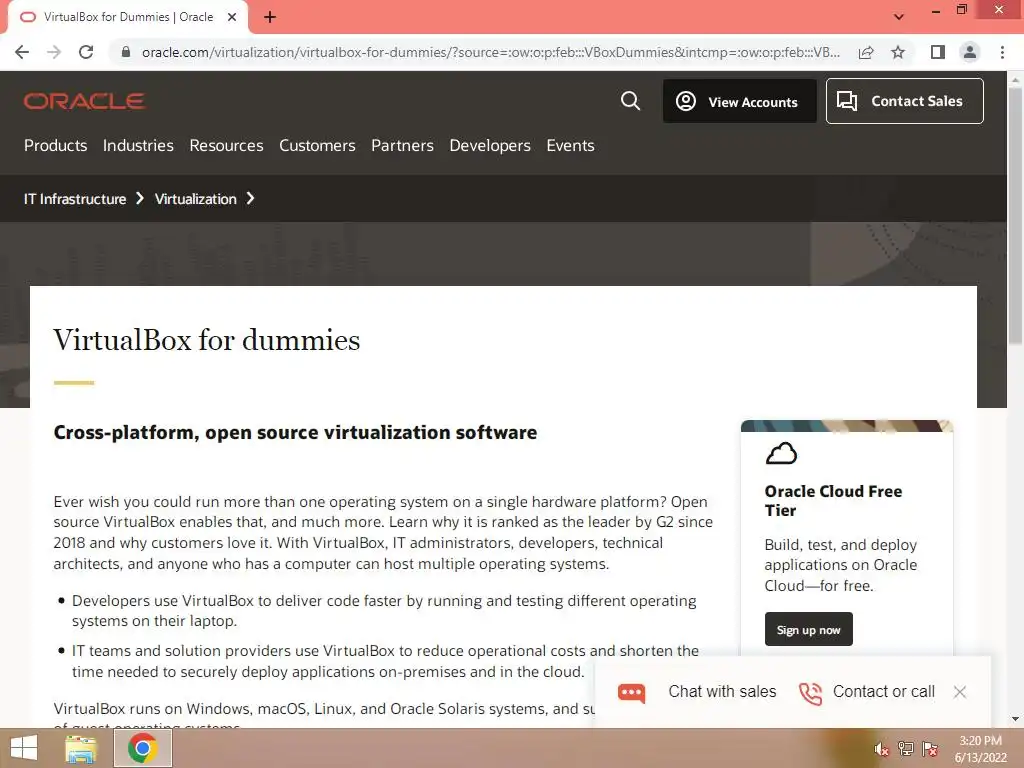Click the scrollbar down arrow
1024x768 pixels.
1015,719
